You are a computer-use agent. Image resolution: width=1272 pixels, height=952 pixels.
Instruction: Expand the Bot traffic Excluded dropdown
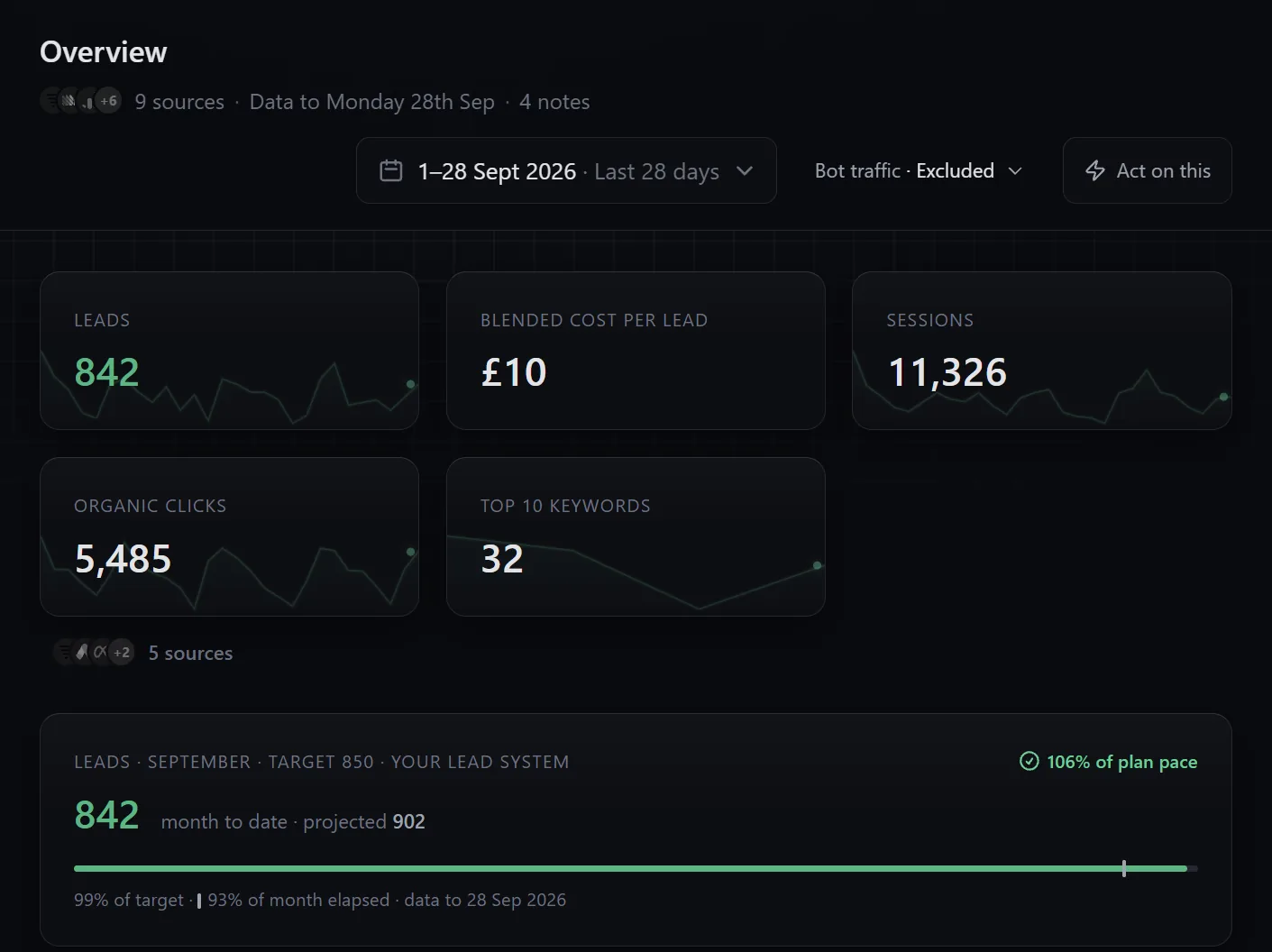[x=919, y=170]
